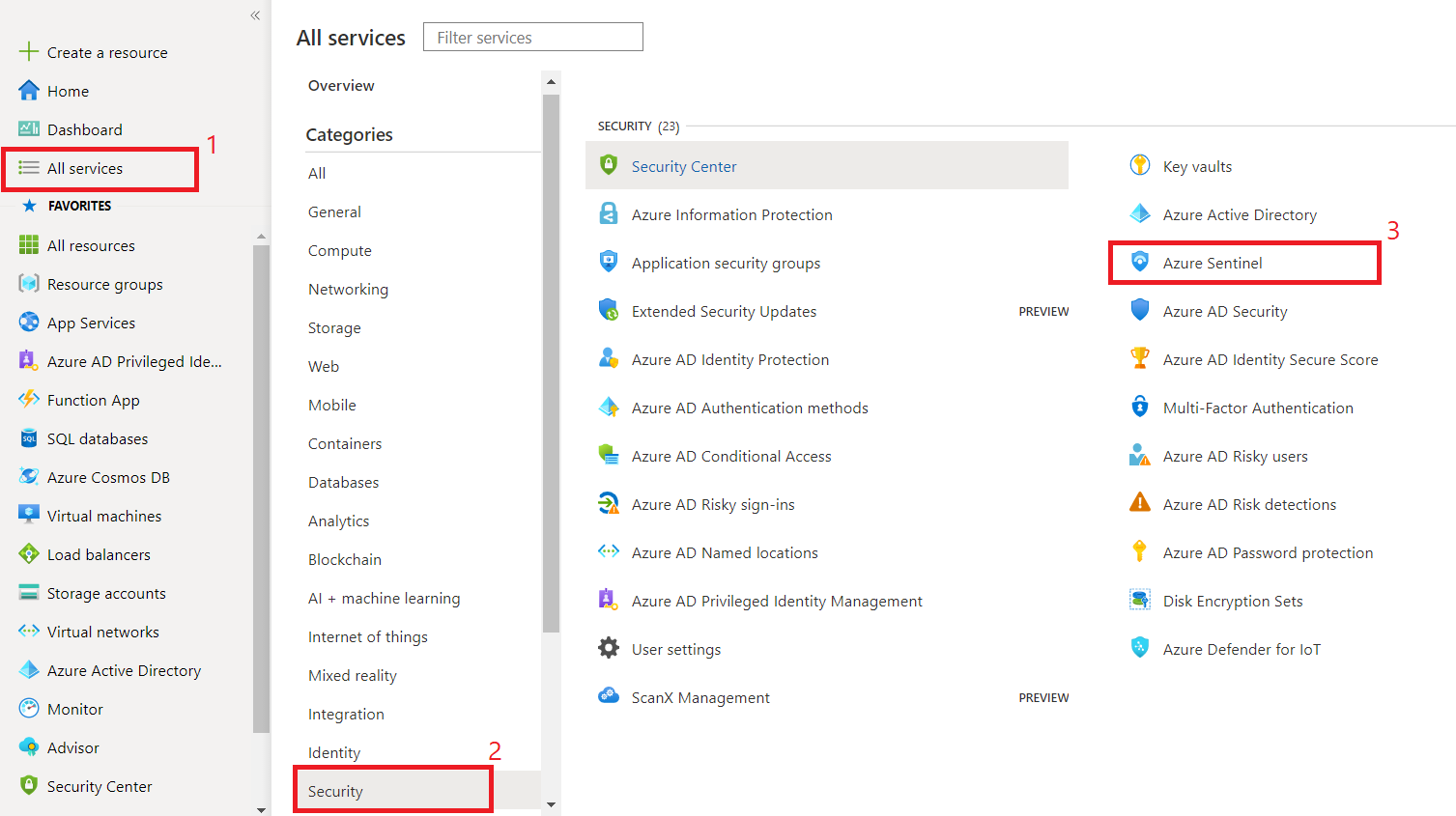Select the Networking category
This screenshot has width=1456, height=816.
pyautogui.click(x=348, y=289)
